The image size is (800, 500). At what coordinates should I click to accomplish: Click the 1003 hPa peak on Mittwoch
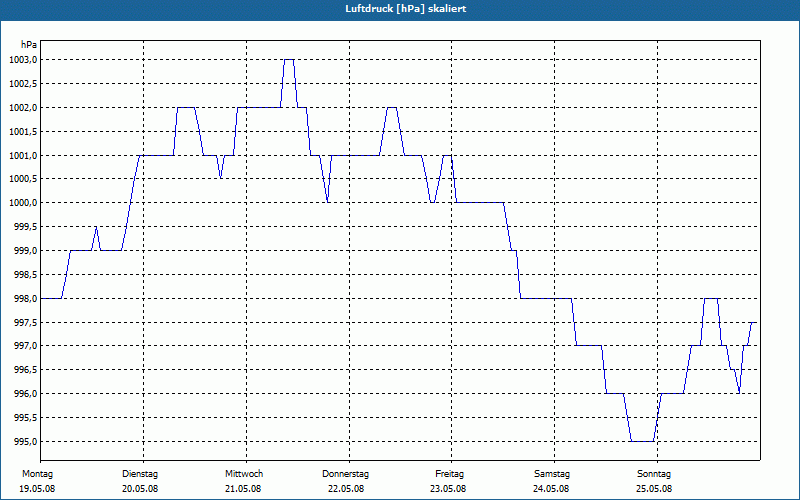tap(289, 60)
